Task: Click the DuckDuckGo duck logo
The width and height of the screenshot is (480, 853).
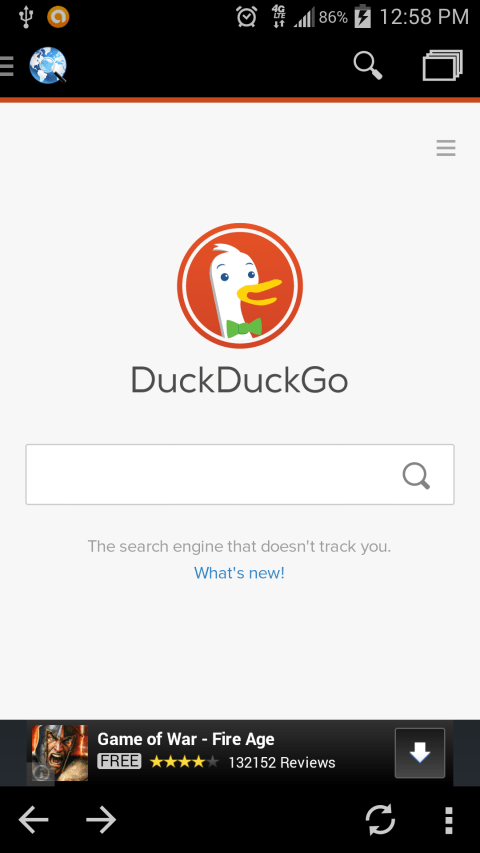Action: (240, 286)
